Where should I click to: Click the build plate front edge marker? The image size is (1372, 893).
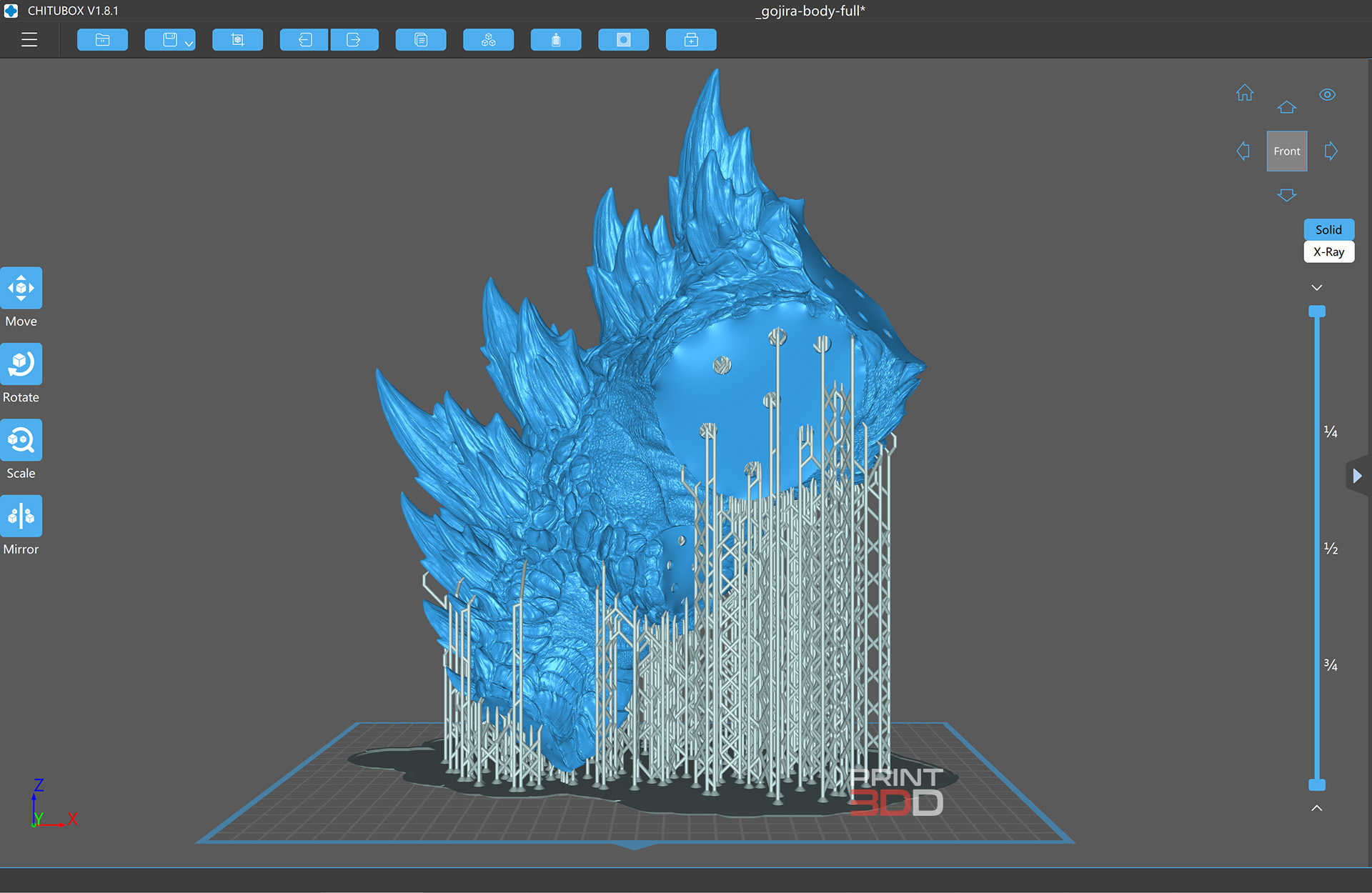pyautogui.click(x=635, y=846)
